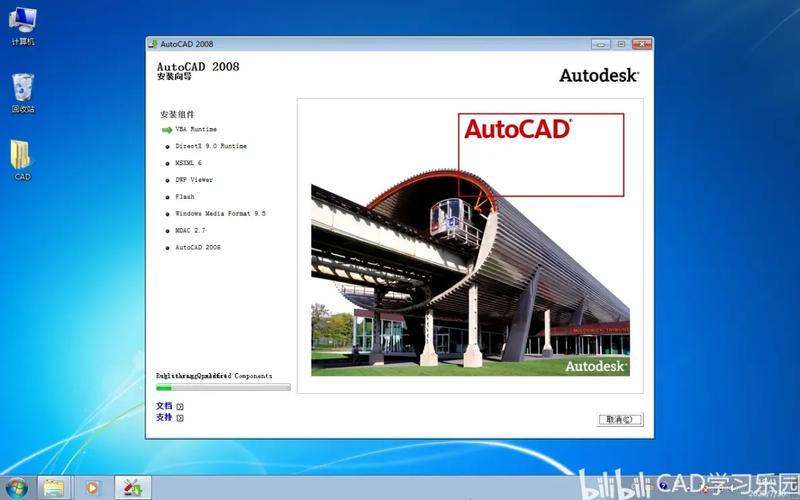Click the Autodesk logo in header
The width and height of the screenshot is (800, 500).
point(599,76)
